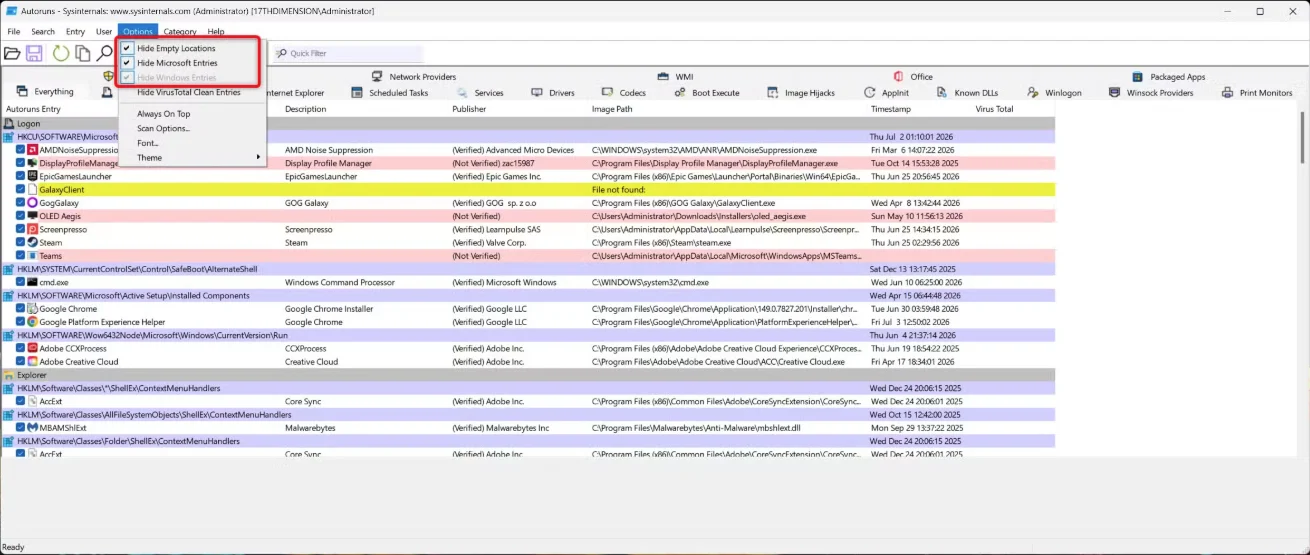
Task: Select the Explorer category header row
Action: tap(527, 375)
